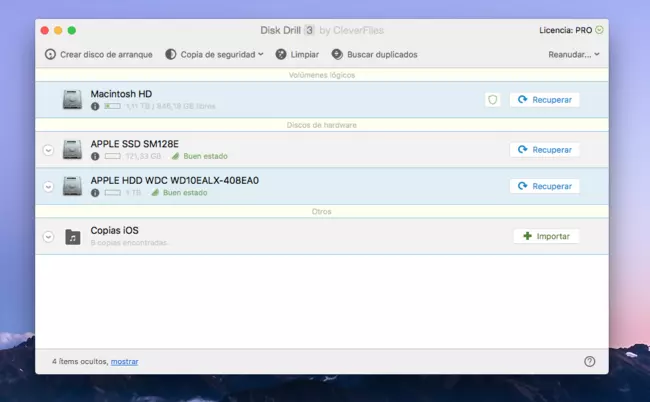Expand the APPLE HDD WDC row

pos(49,186)
